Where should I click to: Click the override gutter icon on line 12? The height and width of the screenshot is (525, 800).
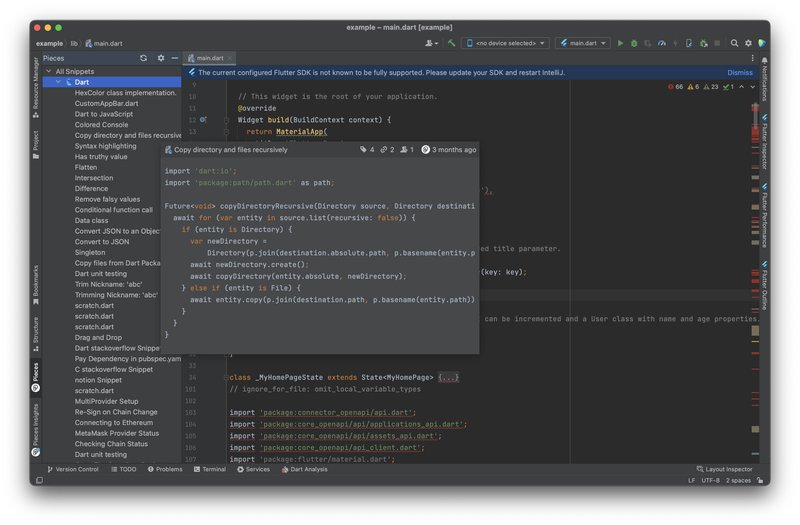coord(203,120)
